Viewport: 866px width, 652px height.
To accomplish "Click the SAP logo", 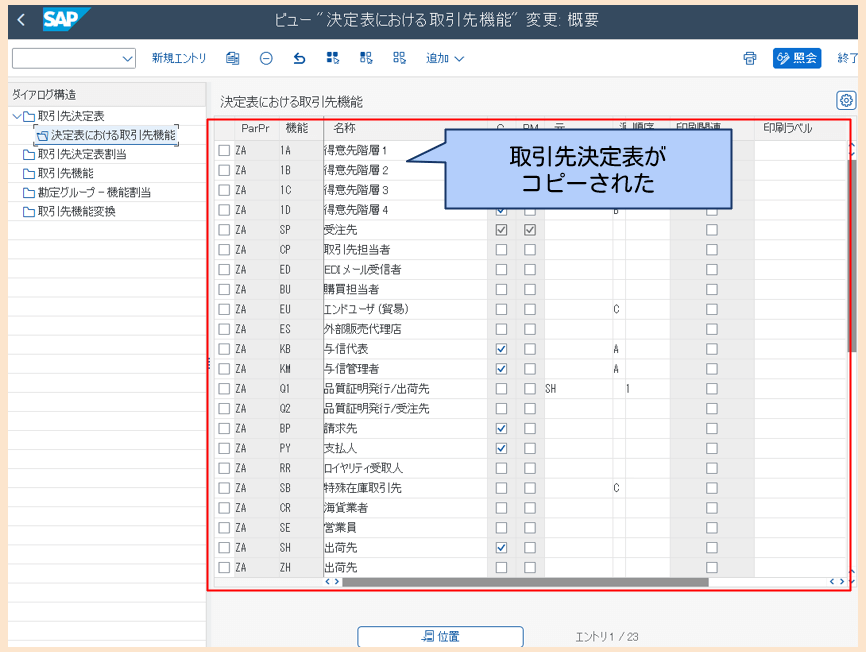I will click(x=65, y=19).
